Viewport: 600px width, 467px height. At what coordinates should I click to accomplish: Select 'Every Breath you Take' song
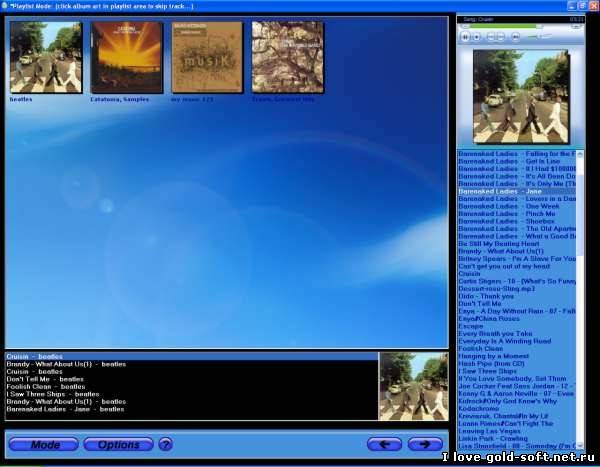pos(517,333)
